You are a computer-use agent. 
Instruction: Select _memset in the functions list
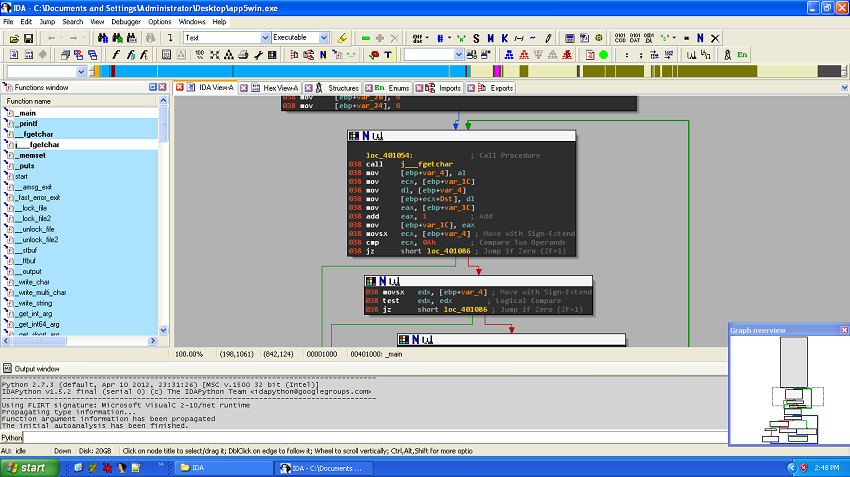[x=30, y=156]
